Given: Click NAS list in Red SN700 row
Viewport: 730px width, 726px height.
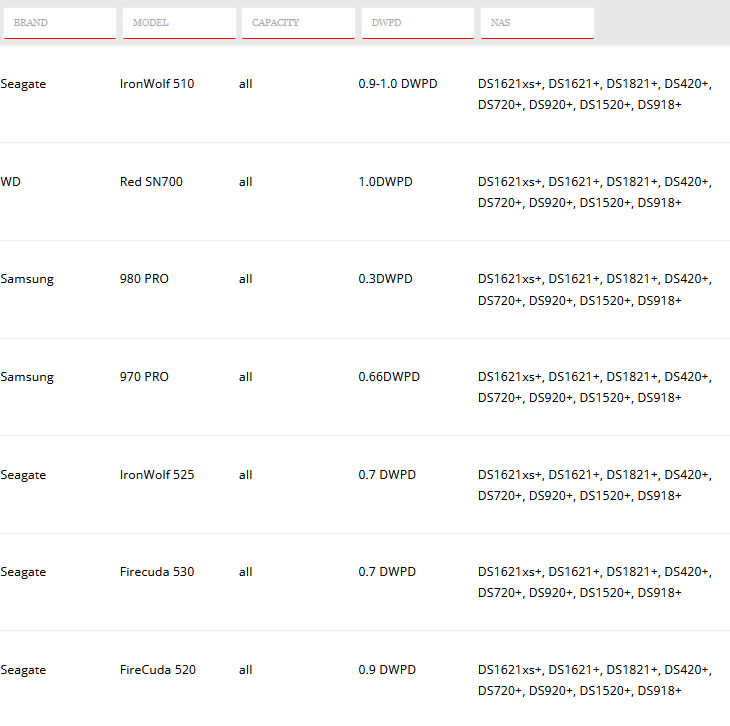Looking at the screenshot, I should click(595, 192).
